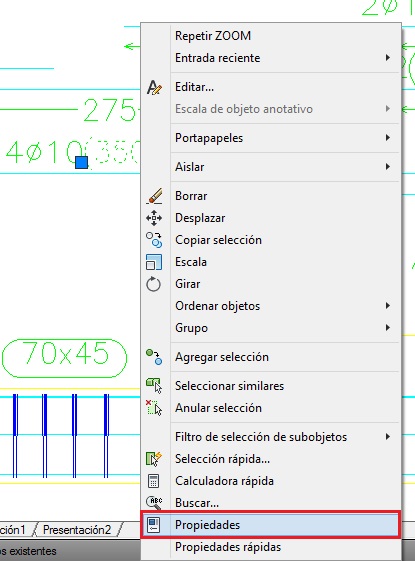The image size is (415, 561).
Task: Click the Borrar eraser icon
Action: 154,196
